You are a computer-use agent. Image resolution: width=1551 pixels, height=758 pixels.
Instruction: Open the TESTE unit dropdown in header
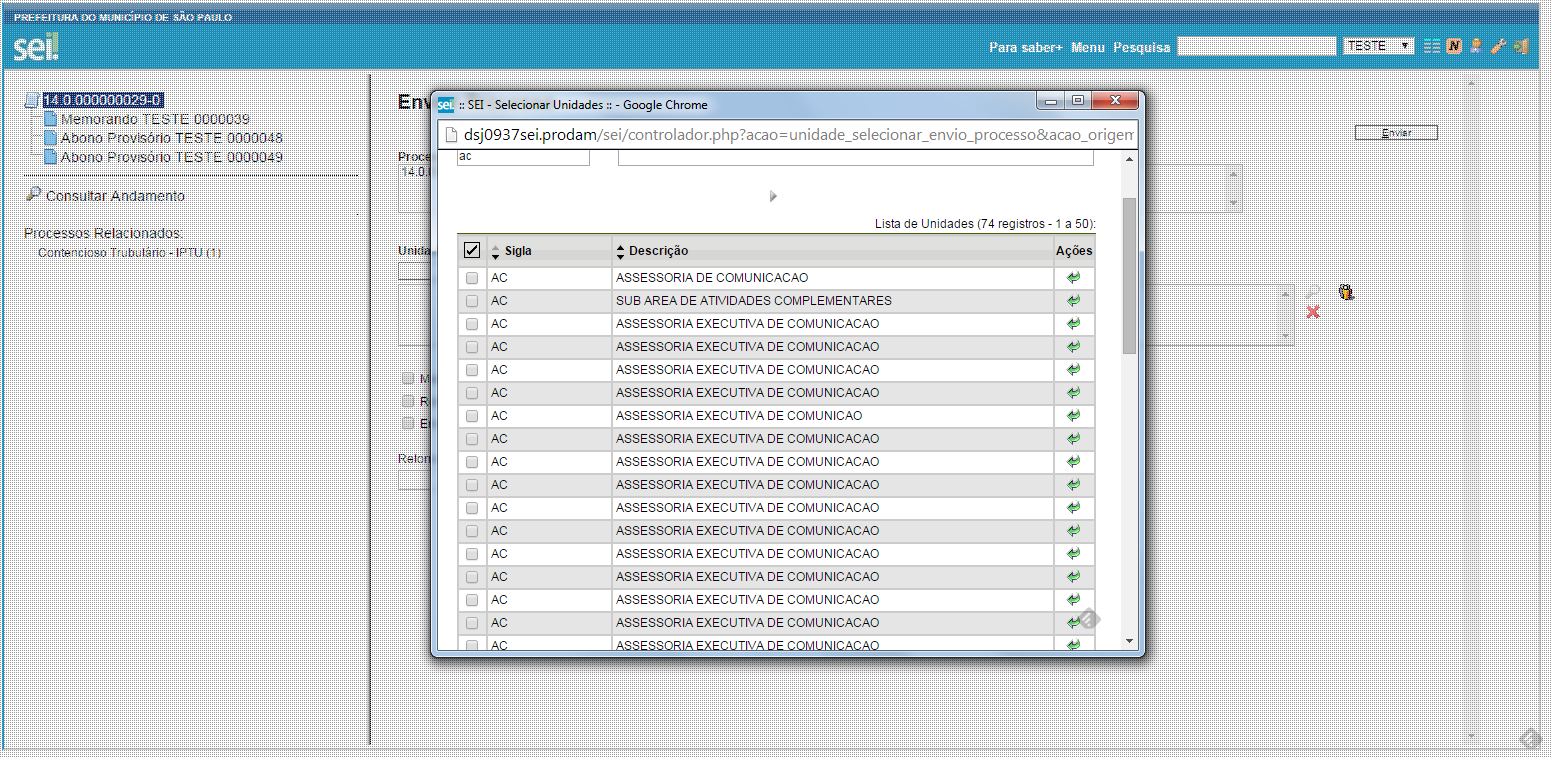click(1379, 46)
